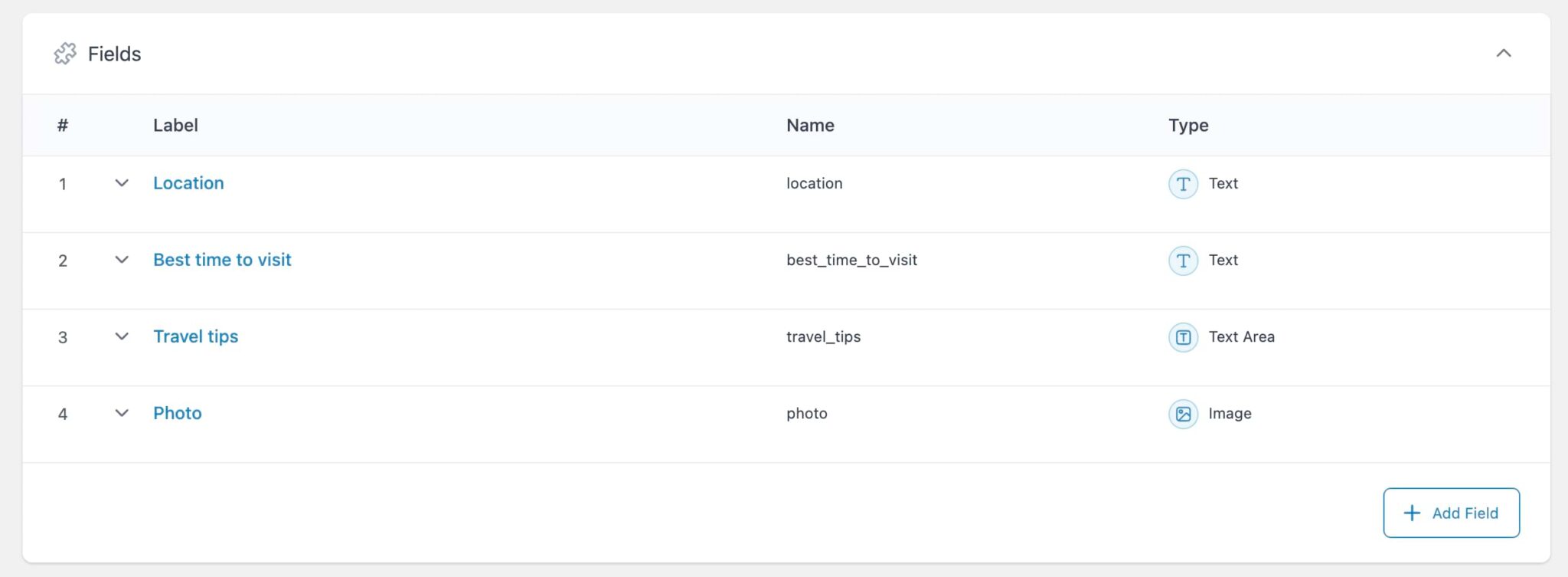Open the Location field by its label
Screen dimensions: 1568x577
[x=188, y=183]
